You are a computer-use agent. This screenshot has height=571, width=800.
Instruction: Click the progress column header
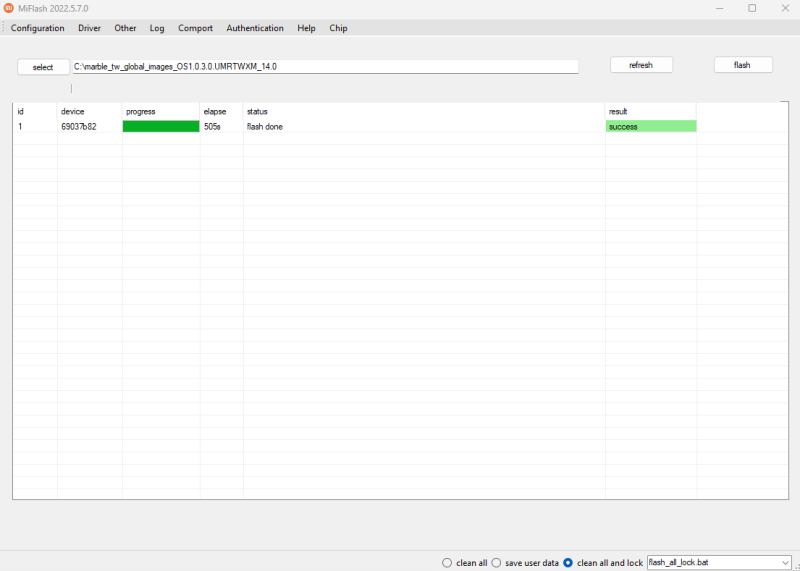161,111
